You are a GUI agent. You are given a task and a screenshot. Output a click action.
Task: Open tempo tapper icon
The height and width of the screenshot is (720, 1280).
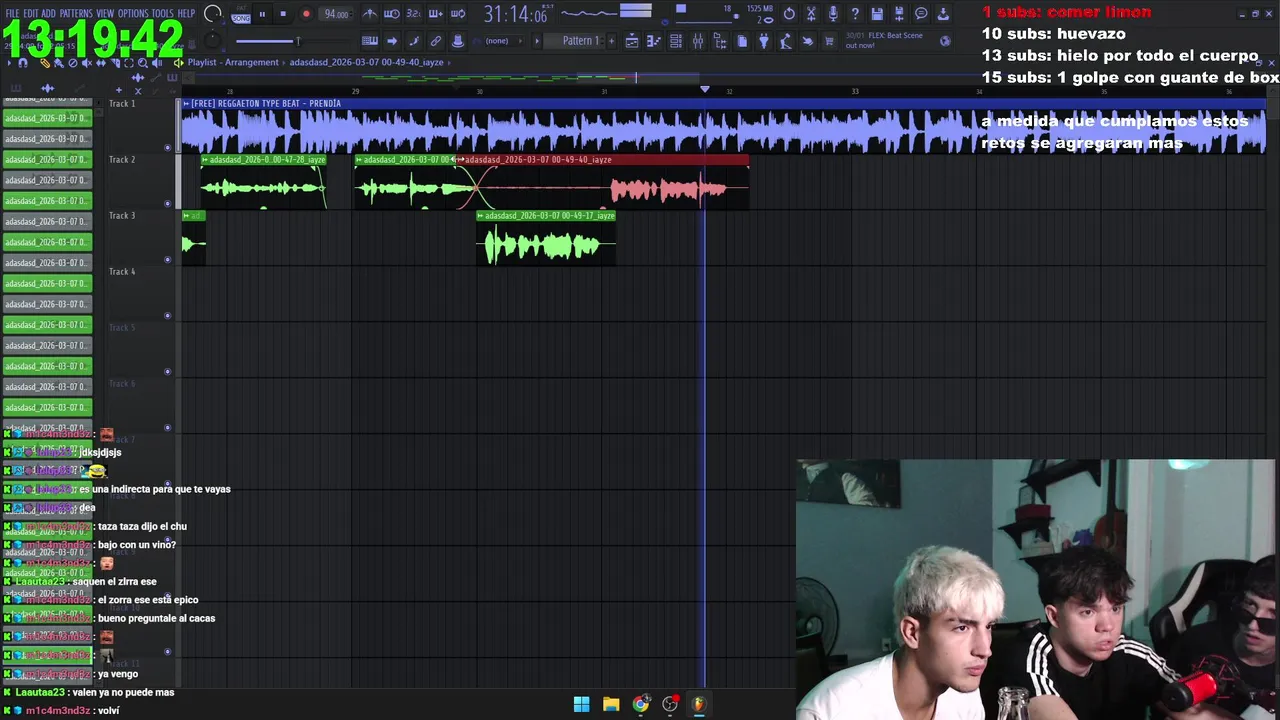pyautogui.click(x=786, y=41)
